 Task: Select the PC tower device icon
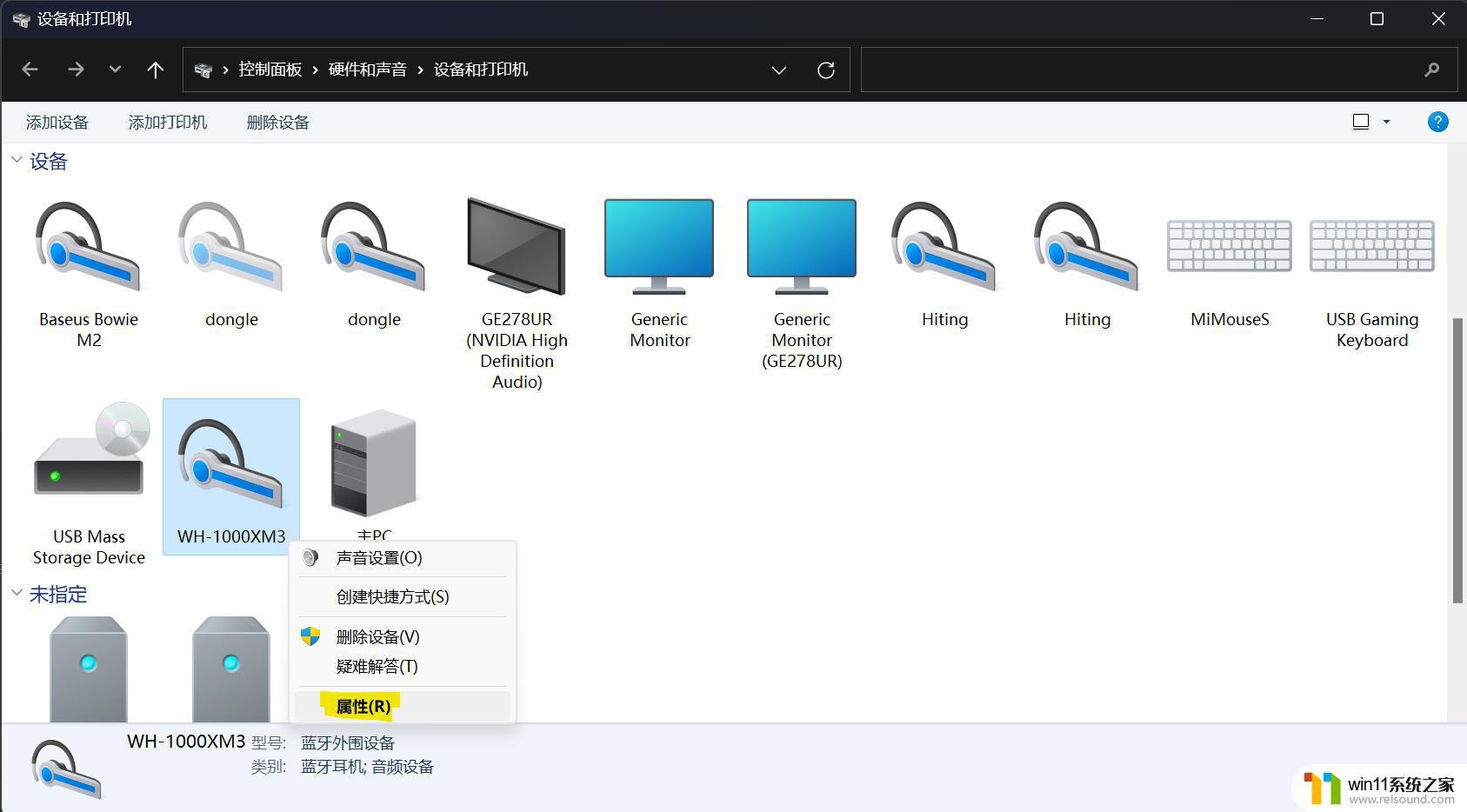click(374, 463)
